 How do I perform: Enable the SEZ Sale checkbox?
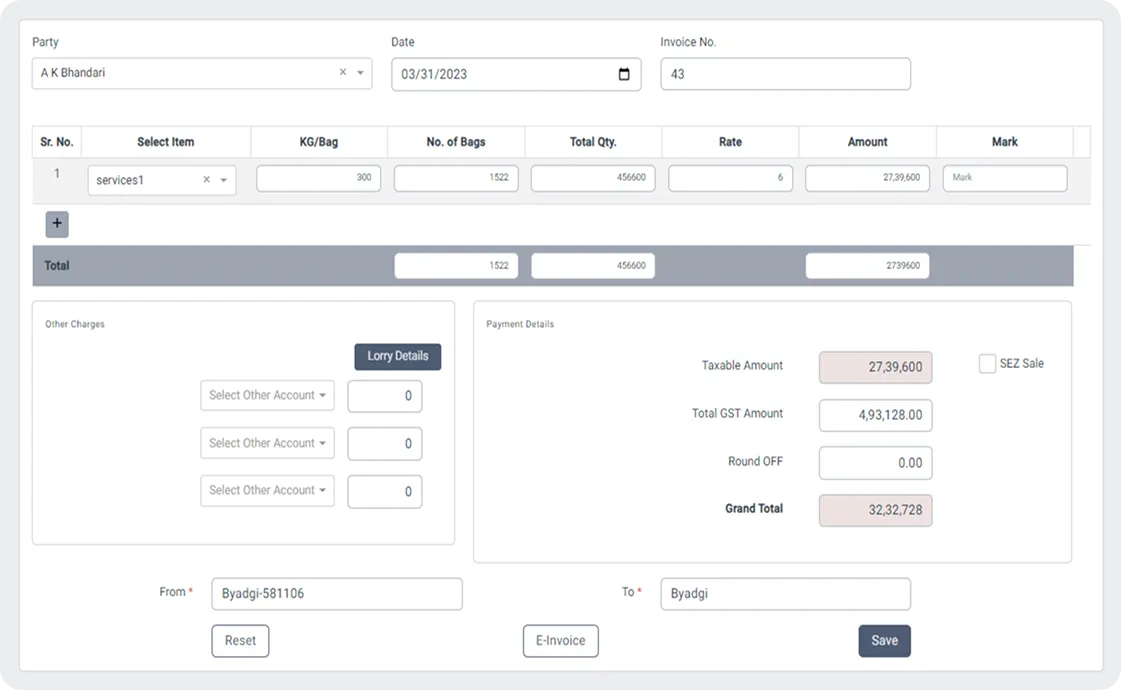click(x=987, y=363)
